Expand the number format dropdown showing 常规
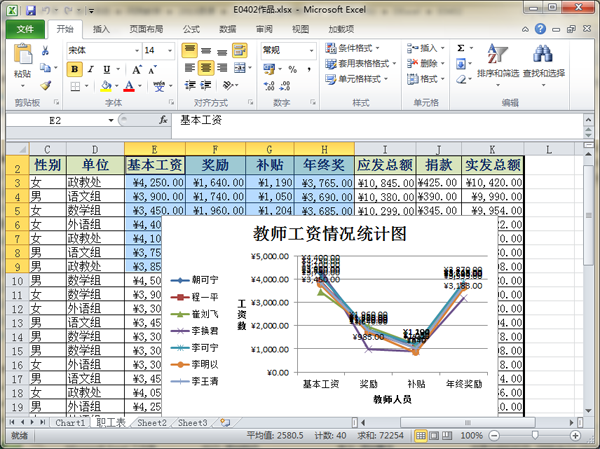 (x=309, y=50)
